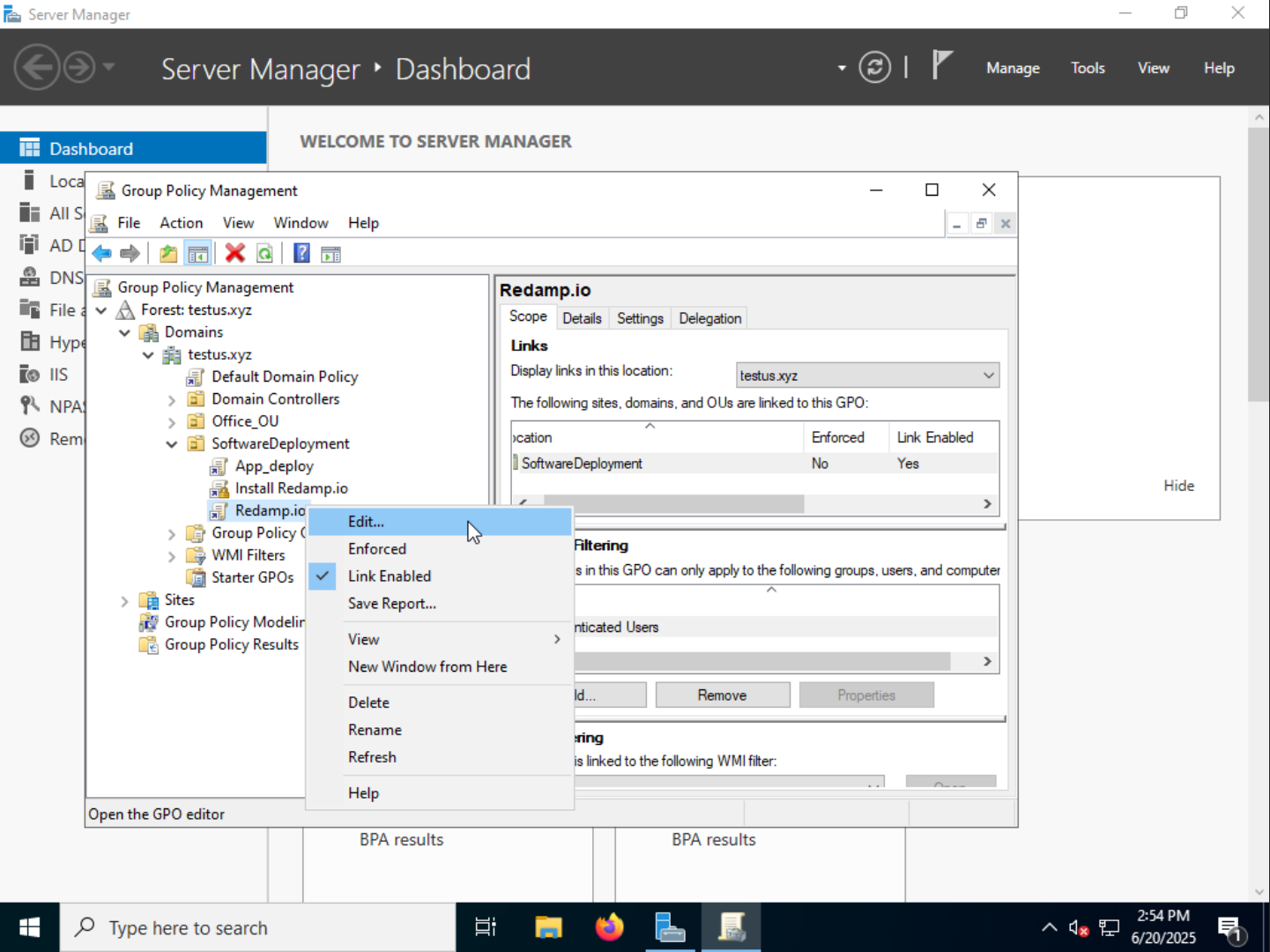This screenshot has width=1270, height=952.
Task: Switch to the Settings tab
Action: pos(640,318)
